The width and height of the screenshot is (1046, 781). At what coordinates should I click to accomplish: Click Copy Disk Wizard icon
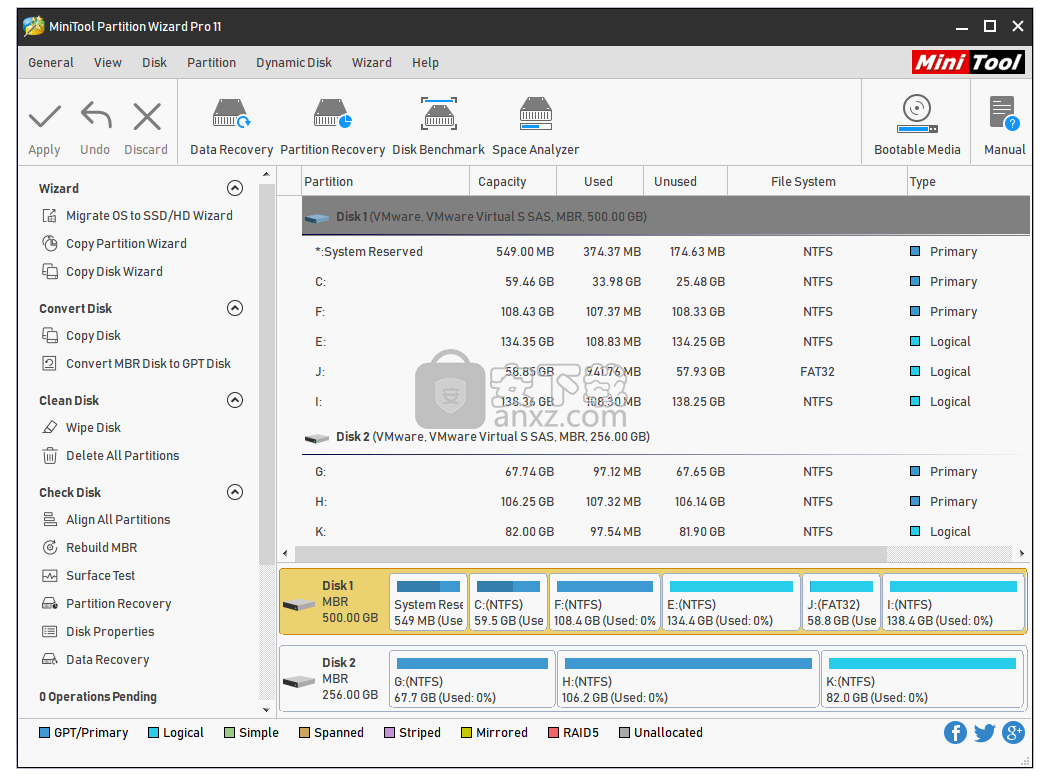tap(49, 271)
